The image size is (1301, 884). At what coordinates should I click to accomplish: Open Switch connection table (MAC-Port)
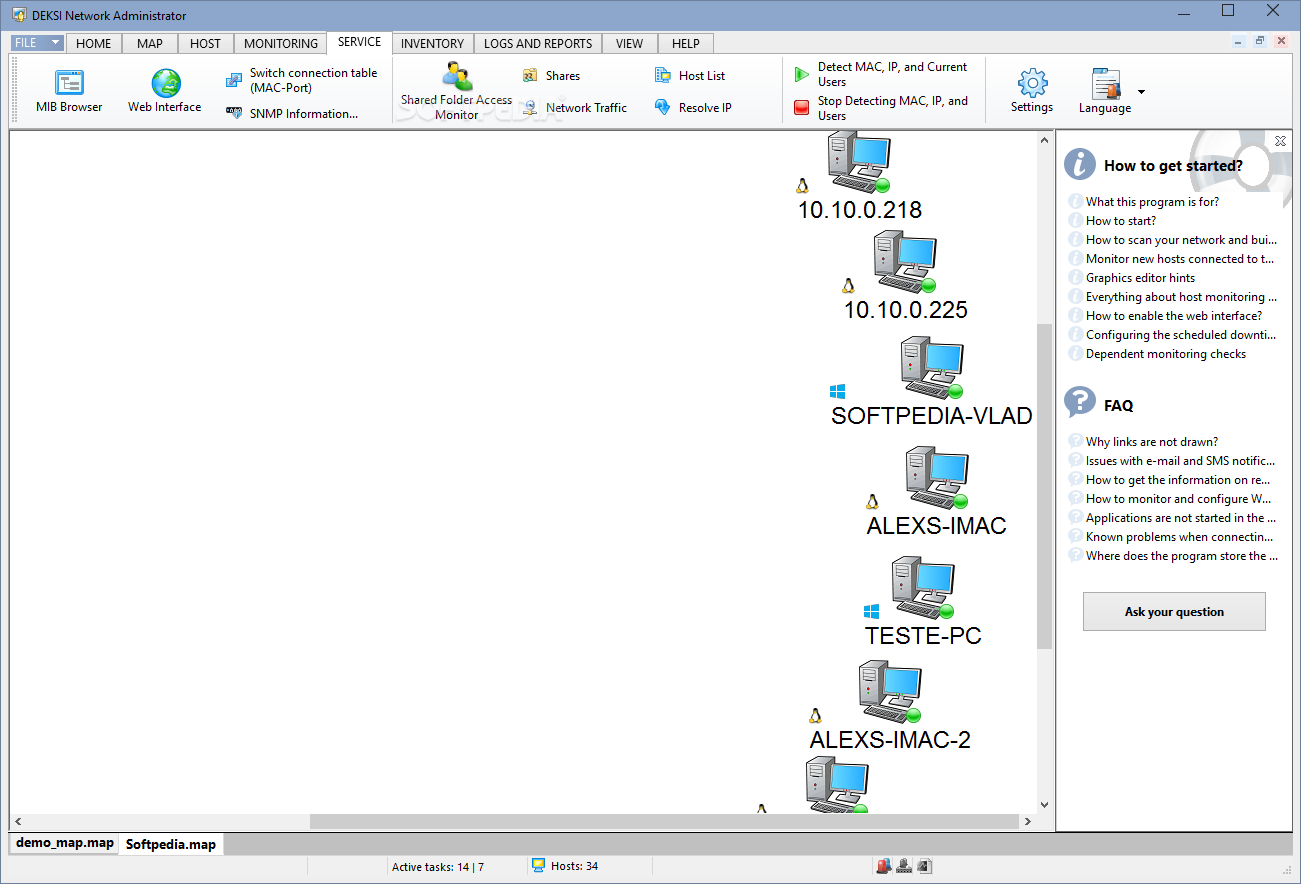(x=301, y=80)
